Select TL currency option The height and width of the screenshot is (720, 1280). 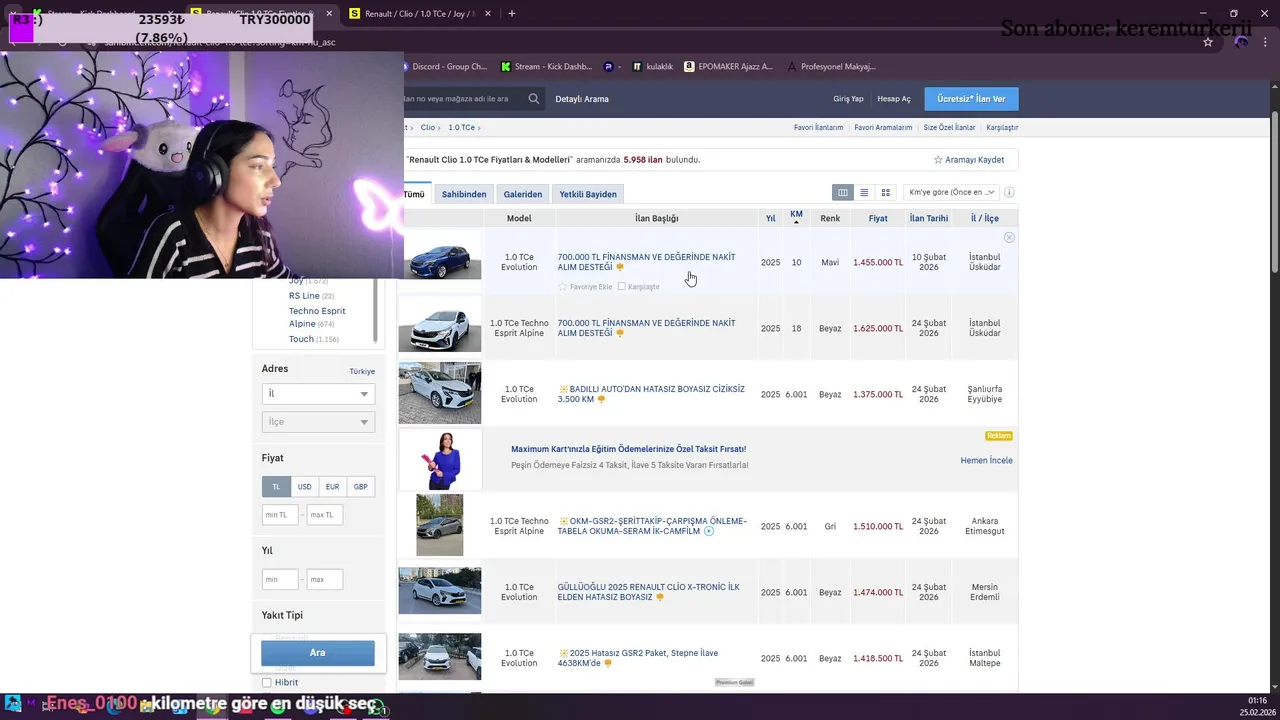(x=276, y=487)
